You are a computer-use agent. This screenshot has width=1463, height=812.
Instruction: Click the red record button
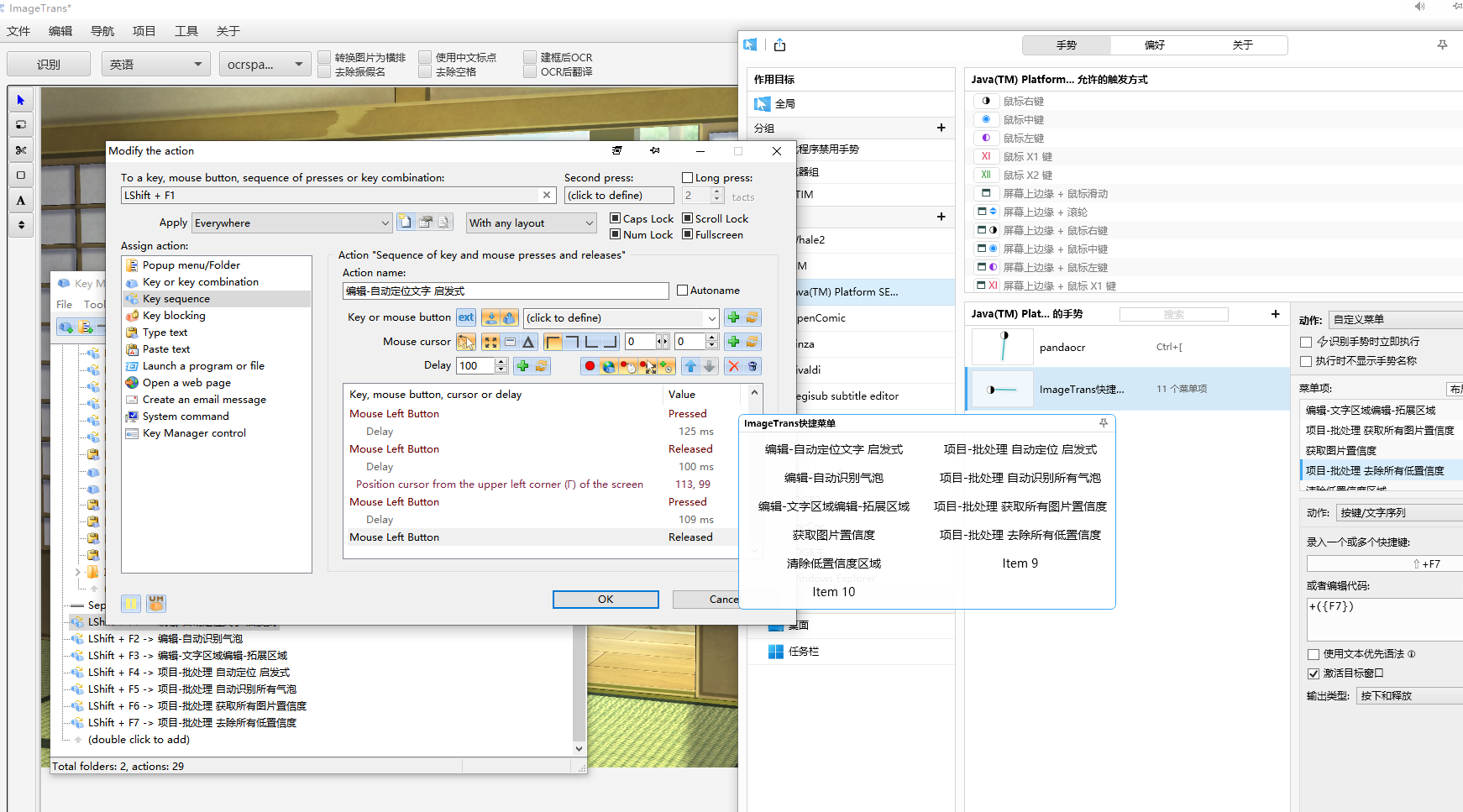[x=590, y=366]
